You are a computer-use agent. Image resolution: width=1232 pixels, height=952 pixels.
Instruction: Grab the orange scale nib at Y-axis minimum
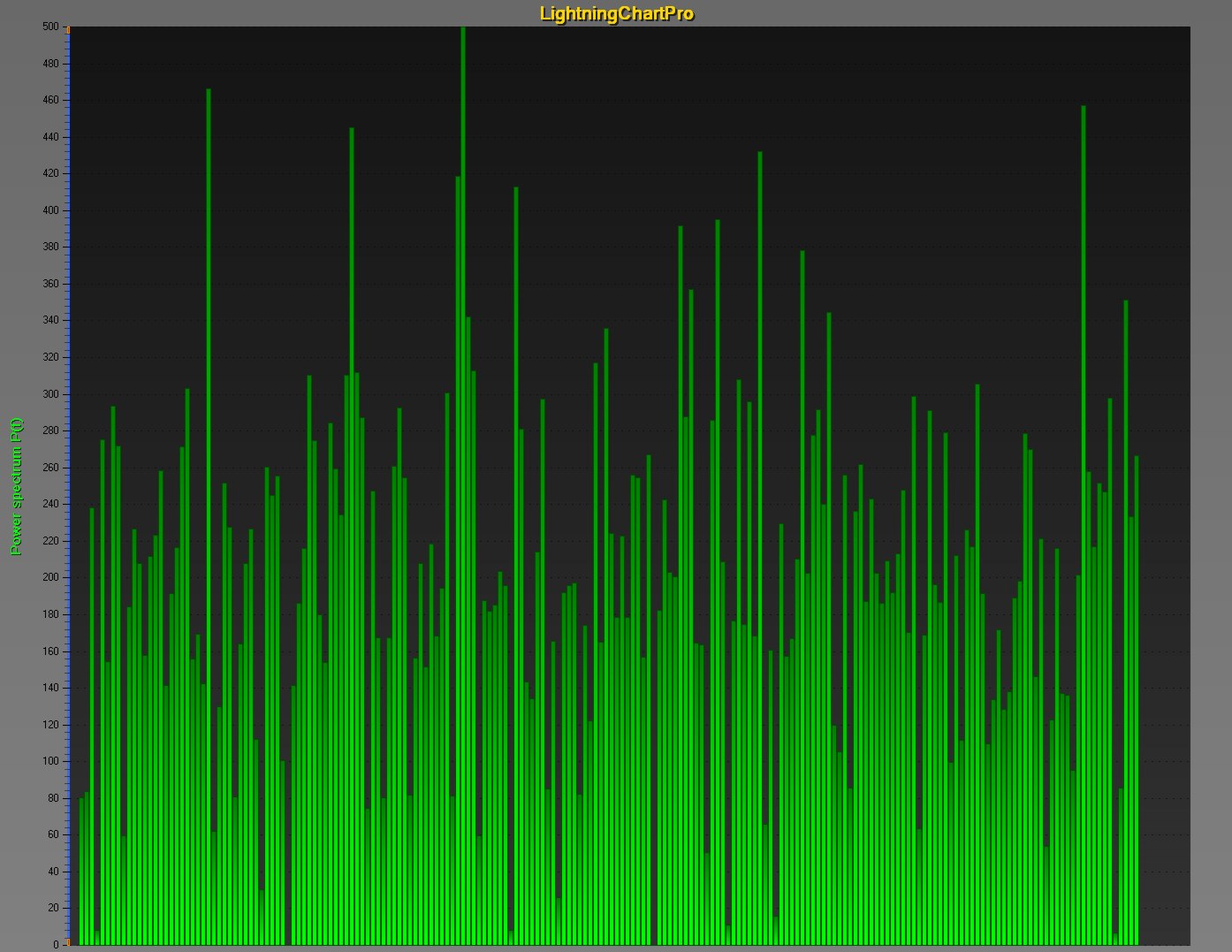pyautogui.click(x=68, y=941)
